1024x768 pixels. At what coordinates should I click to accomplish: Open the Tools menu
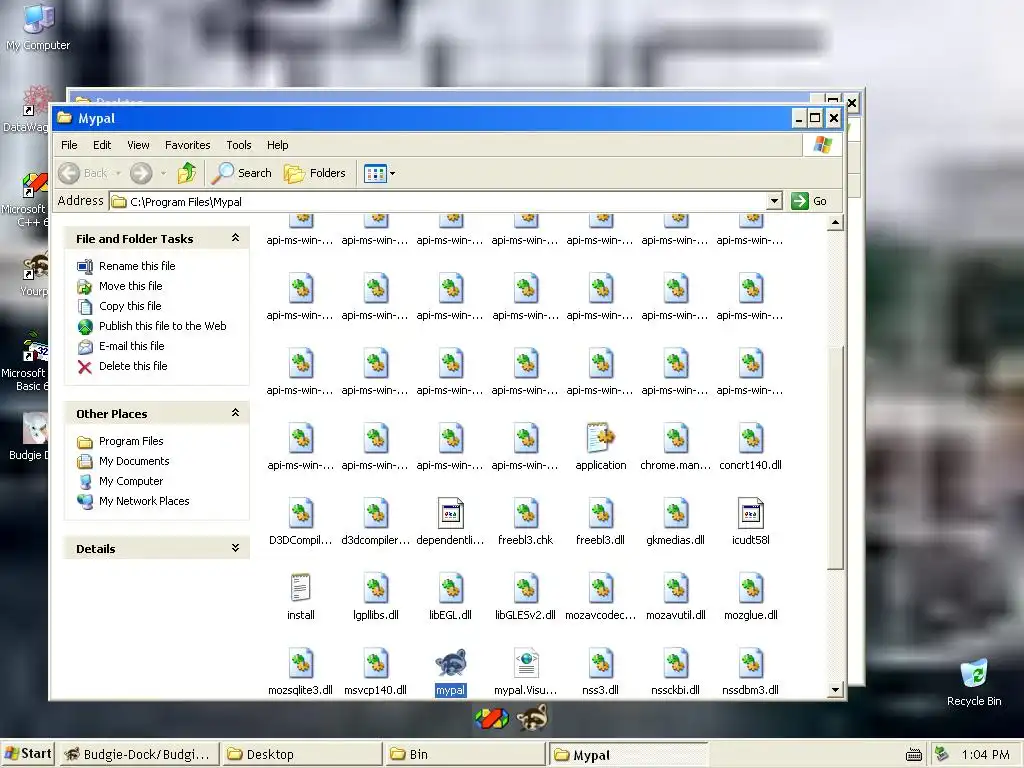[x=239, y=145]
